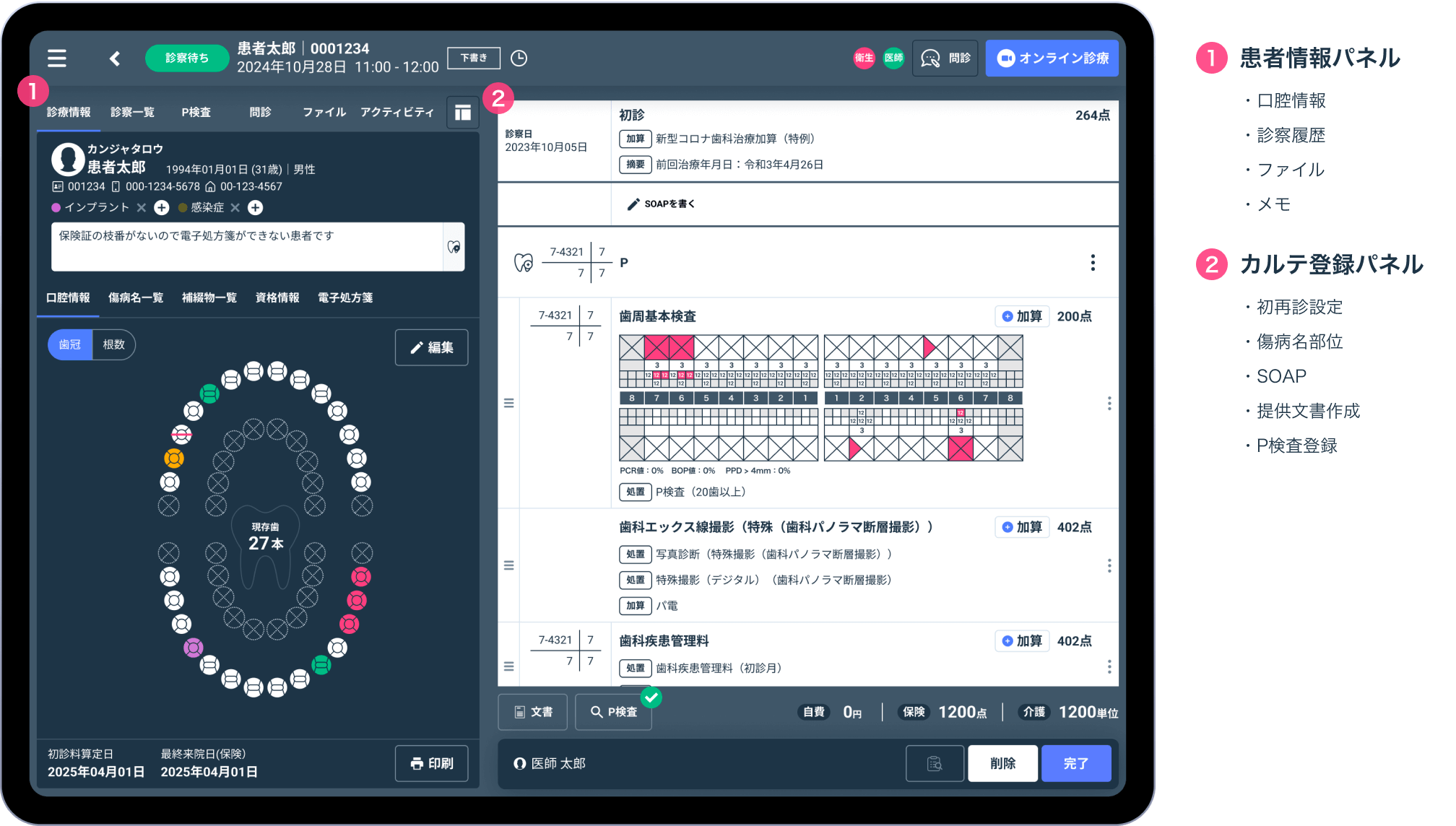
Task: Start オンライン診療 from the header
Action: click(x=1052, y=58)
